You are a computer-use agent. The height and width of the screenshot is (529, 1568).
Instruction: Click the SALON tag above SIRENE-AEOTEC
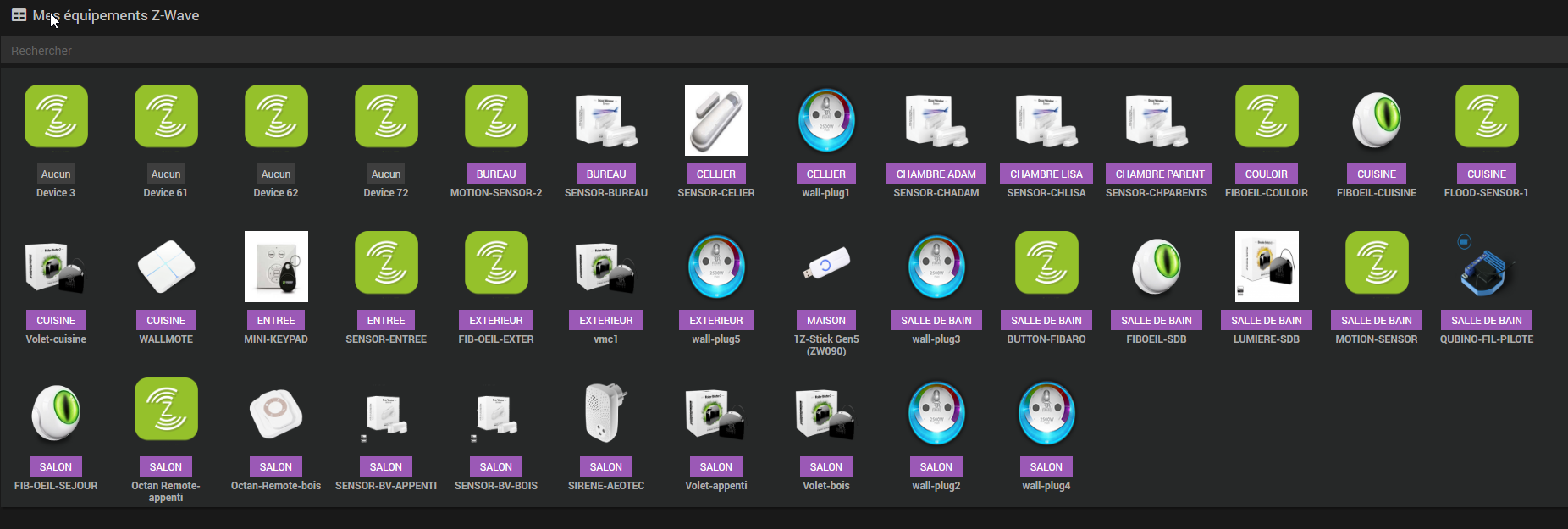pyautogui.click(x=606, y=466)
